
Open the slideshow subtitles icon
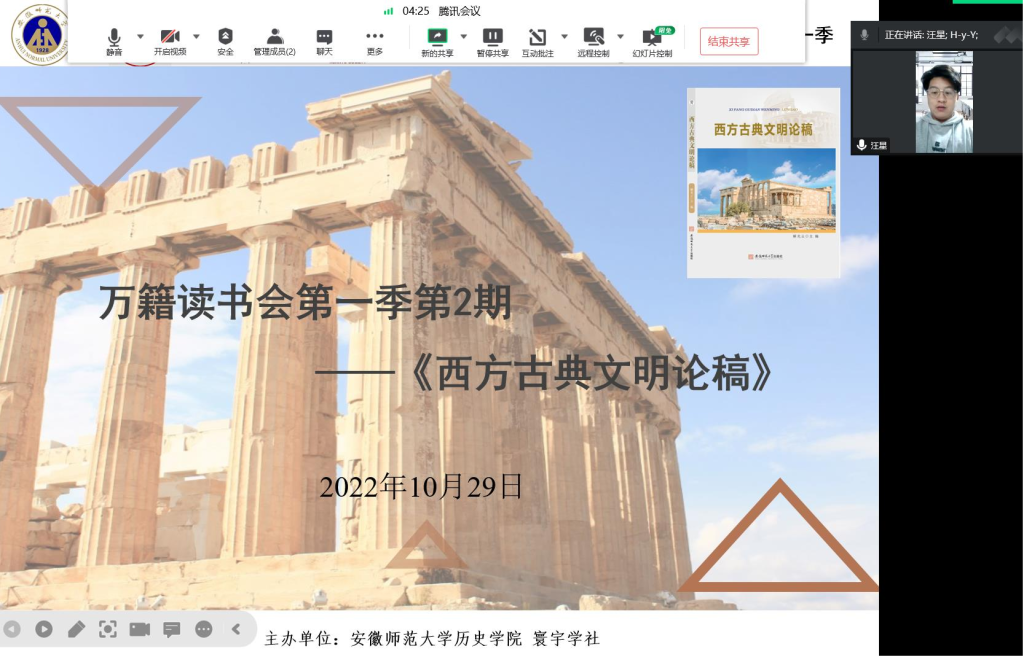pos(171,629)
